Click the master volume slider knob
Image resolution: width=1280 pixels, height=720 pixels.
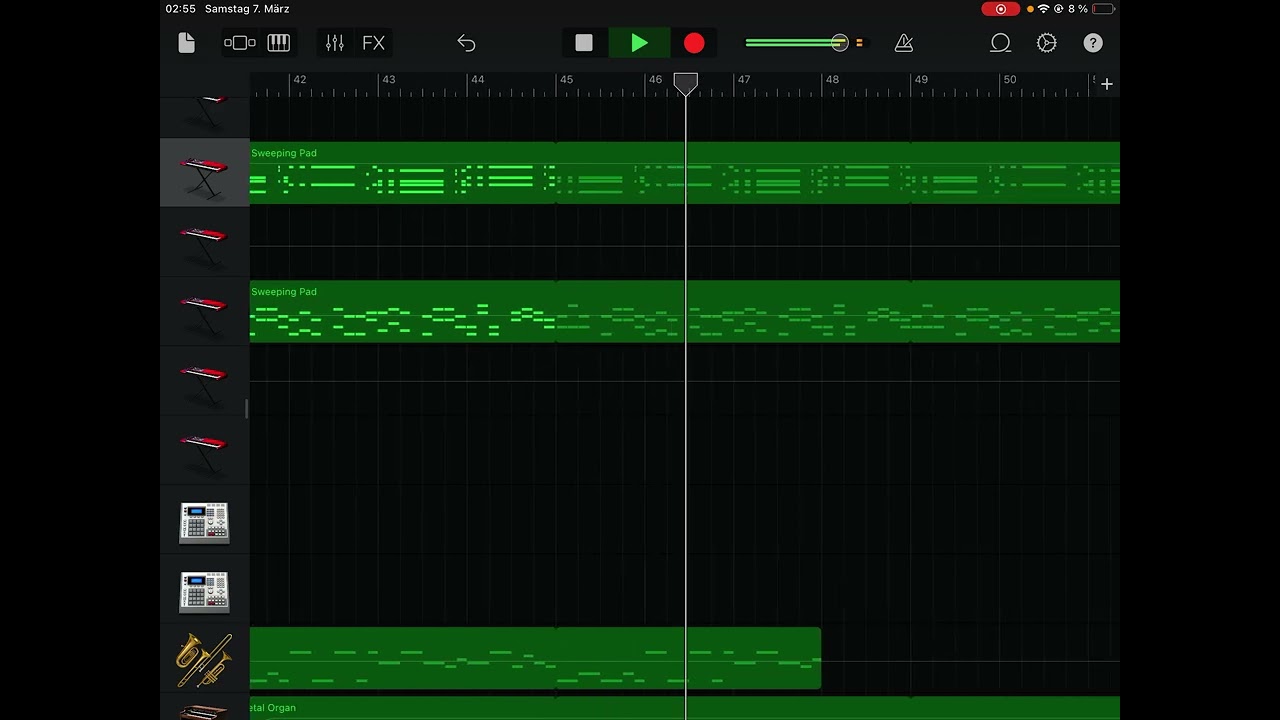[840, 43]
